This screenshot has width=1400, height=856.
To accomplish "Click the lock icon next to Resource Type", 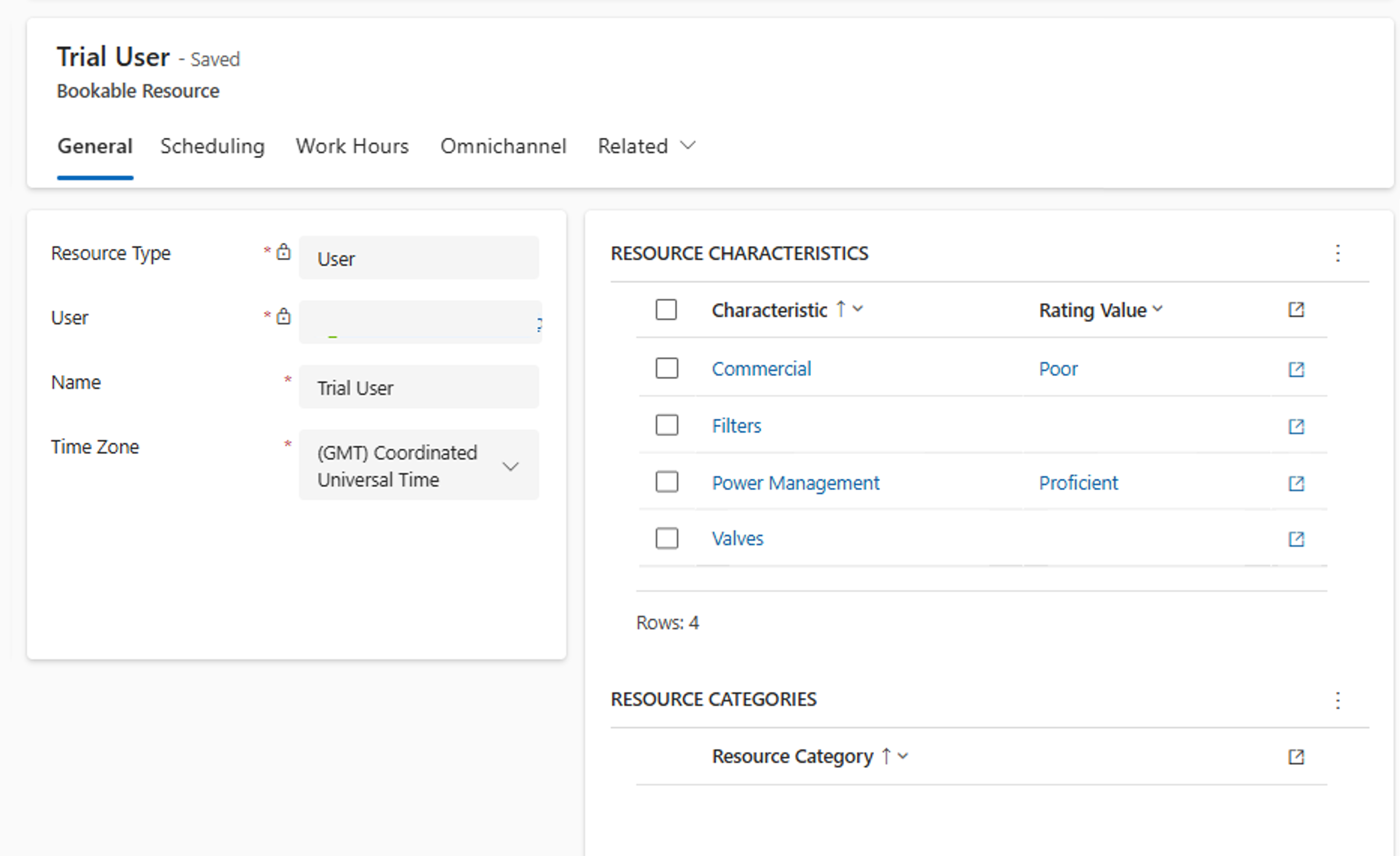I will tap(284, 252).
